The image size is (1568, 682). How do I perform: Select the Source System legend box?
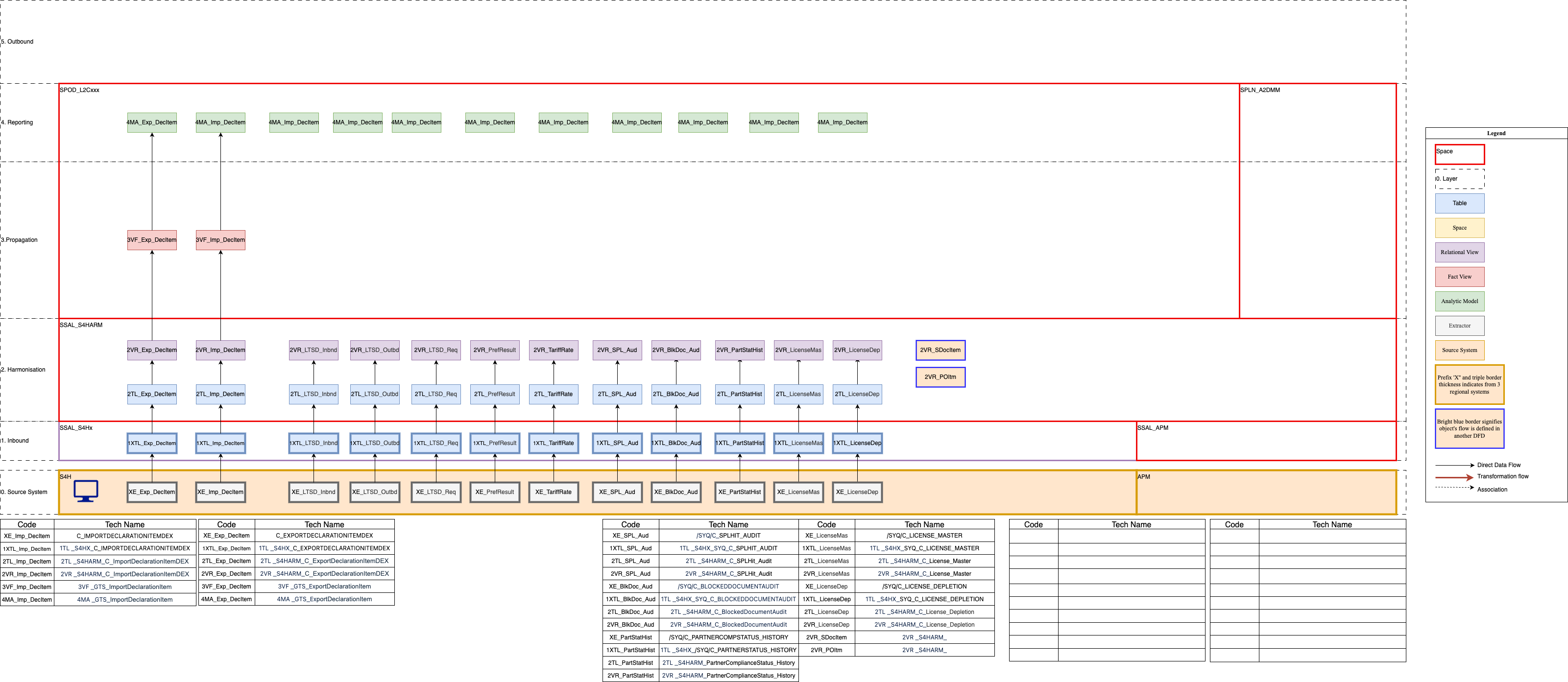point(1459,350)
